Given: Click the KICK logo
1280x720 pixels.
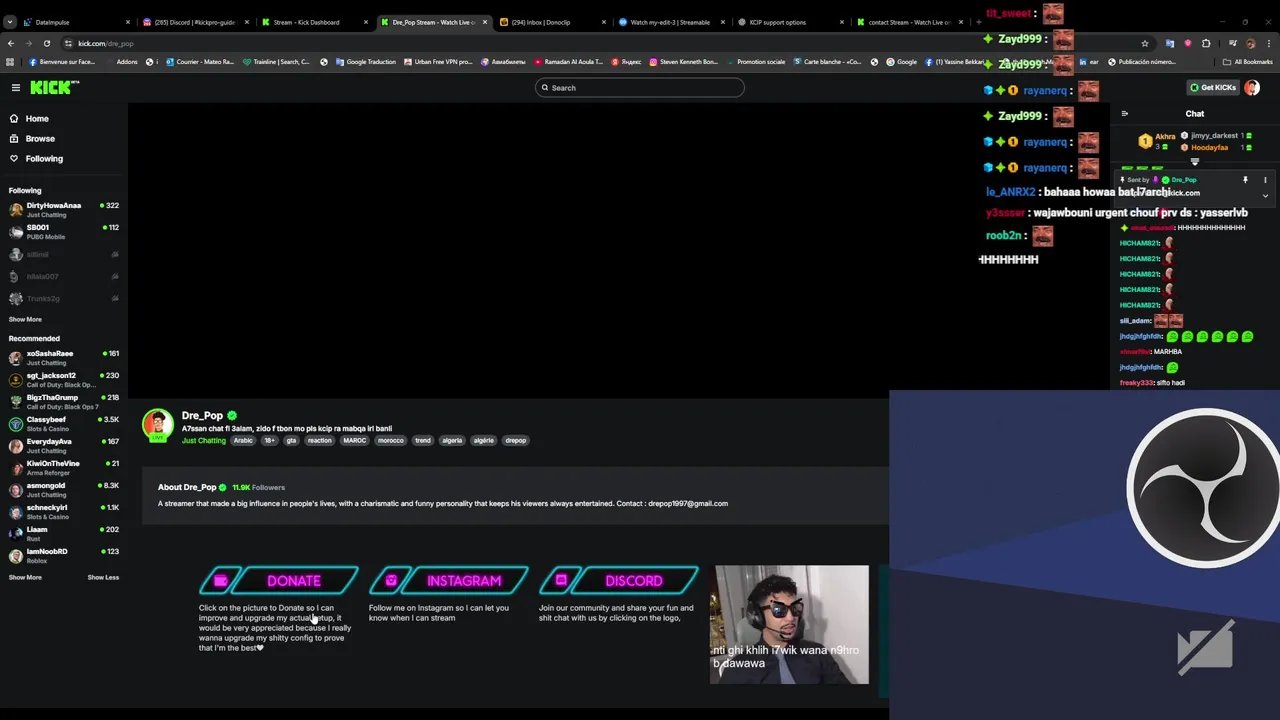Looking at the screenshot, I should (x=54, y=88).
